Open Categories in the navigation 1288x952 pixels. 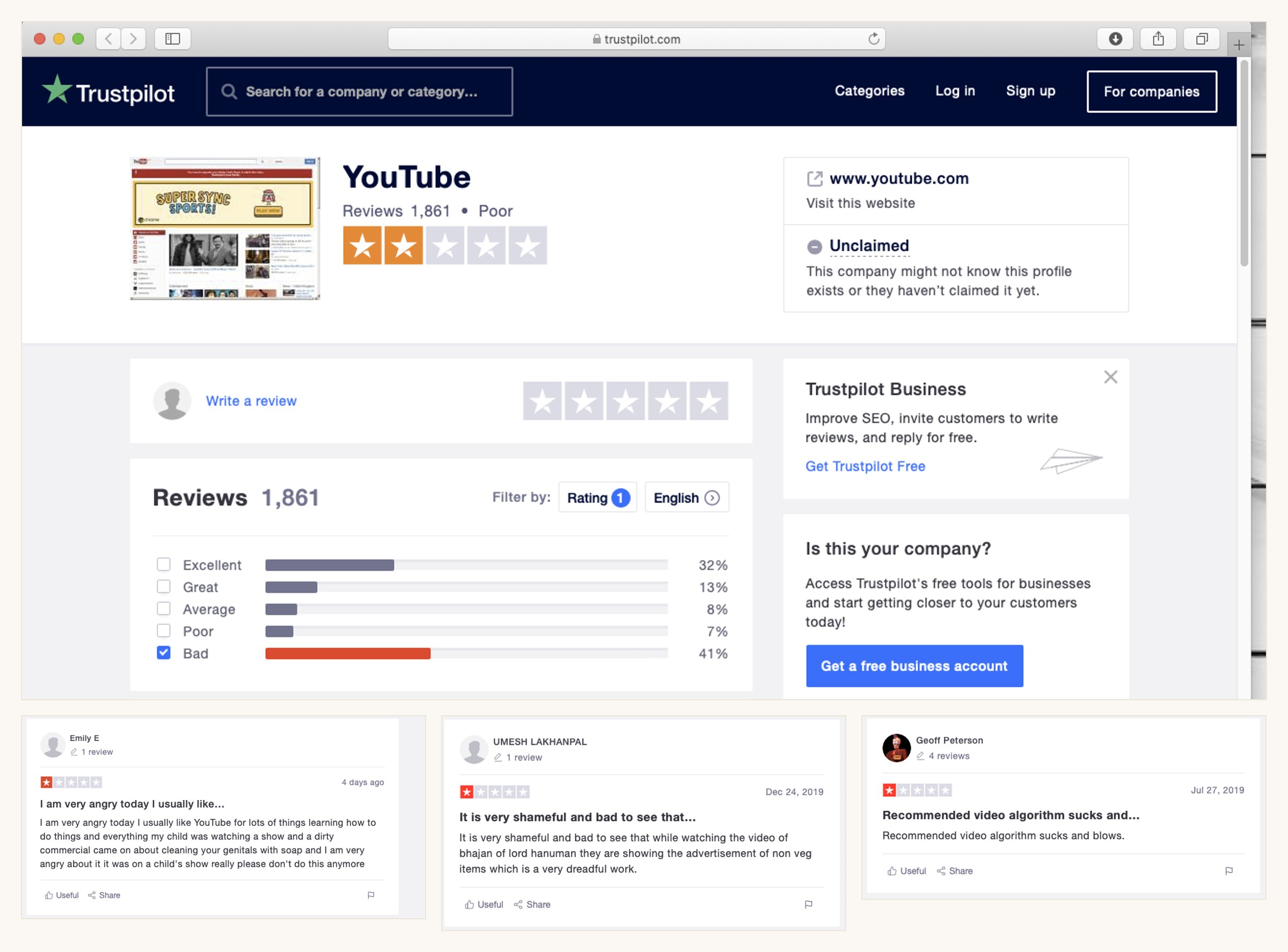pos(869,91)
